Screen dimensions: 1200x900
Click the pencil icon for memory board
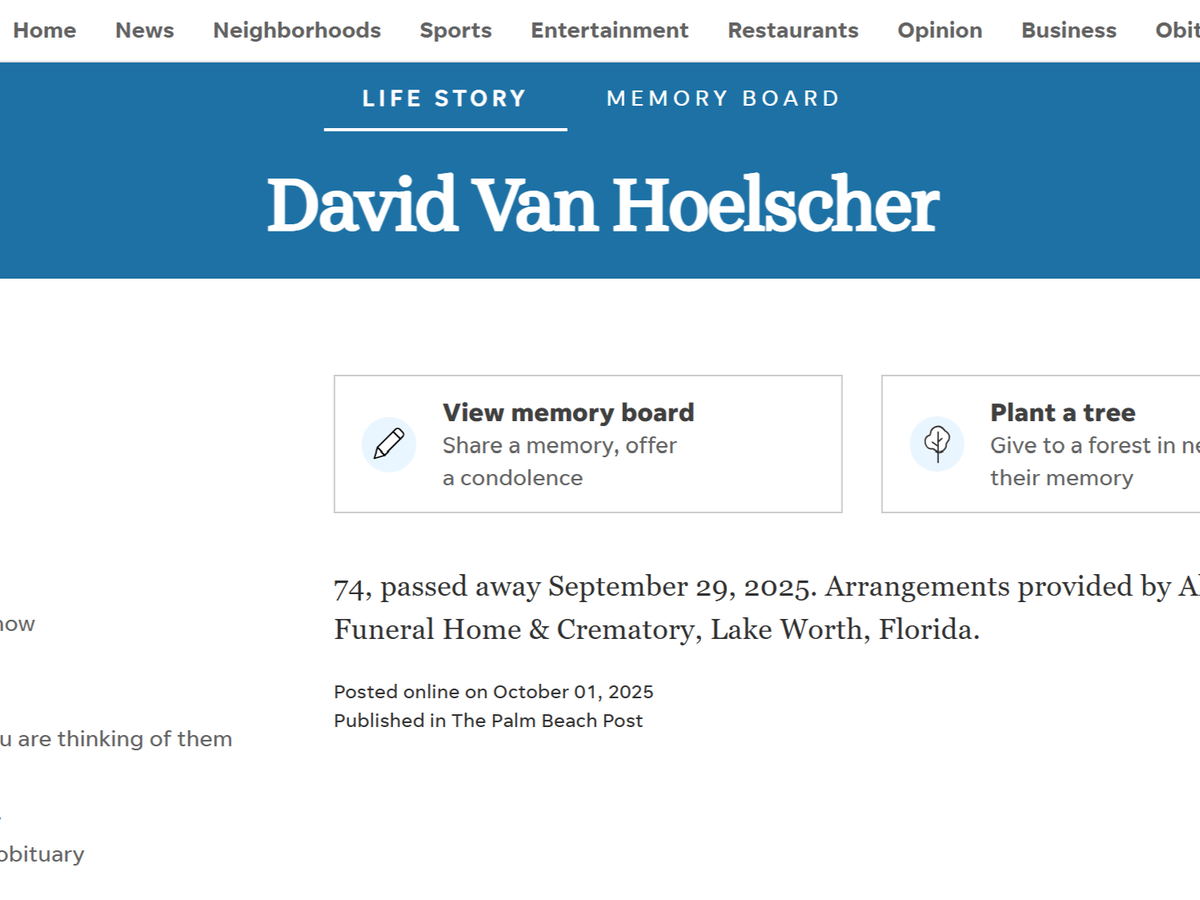[x=389, y=444]
